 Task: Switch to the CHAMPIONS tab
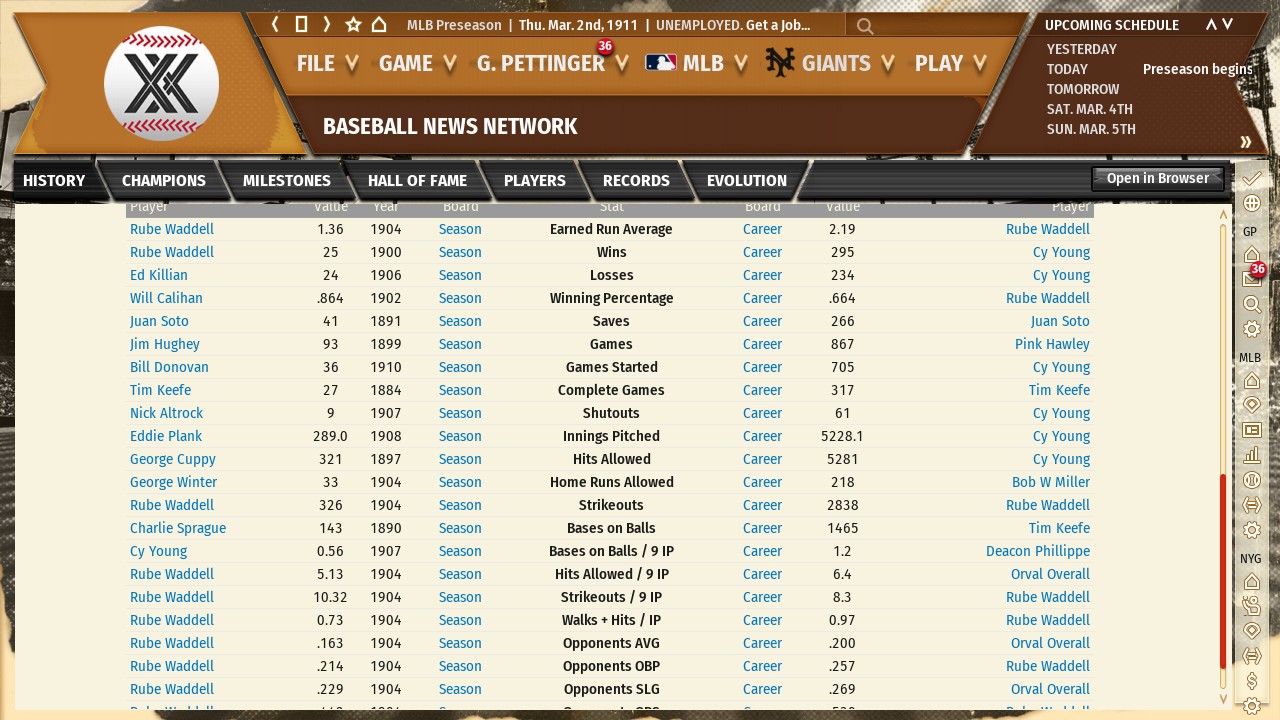pyautogui.click(x=164, y=181)
